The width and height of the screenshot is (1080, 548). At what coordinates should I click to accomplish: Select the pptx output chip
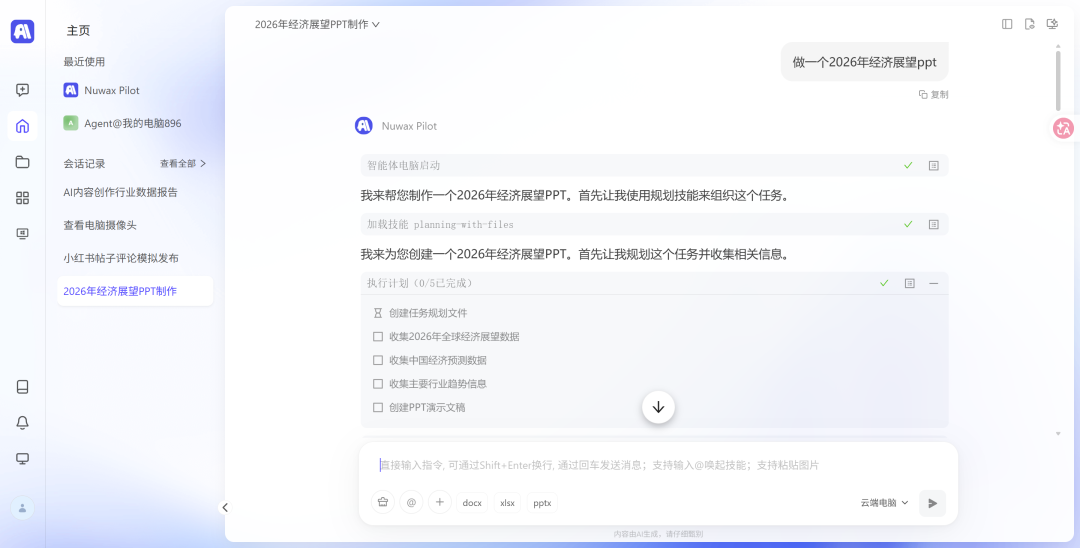pos(542,503)
